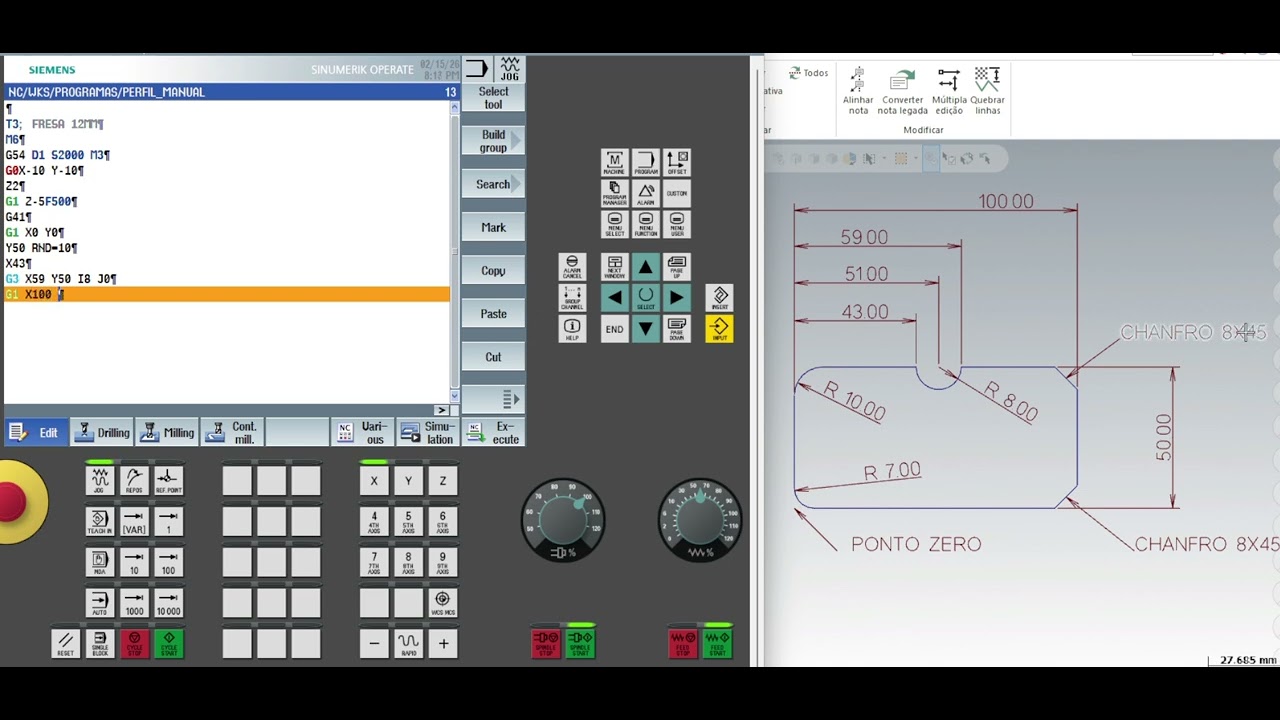
Task: Activate JOG mode on machine panel
Action: pos(100,480)
